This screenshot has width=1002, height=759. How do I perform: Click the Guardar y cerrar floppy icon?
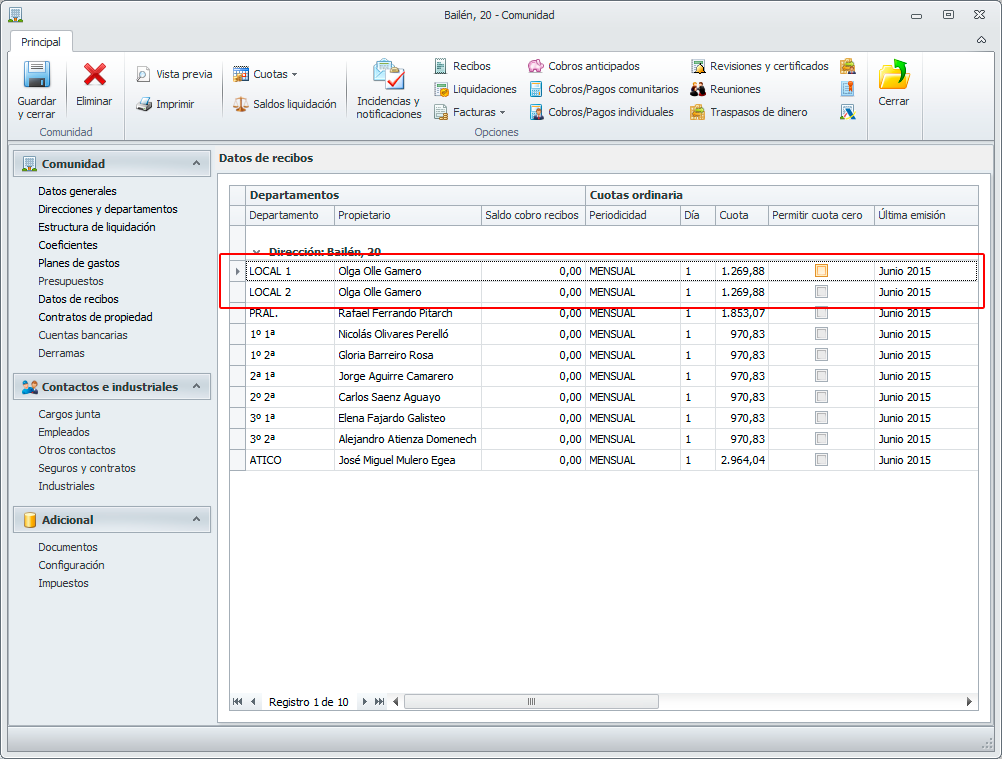click(37, 76)
